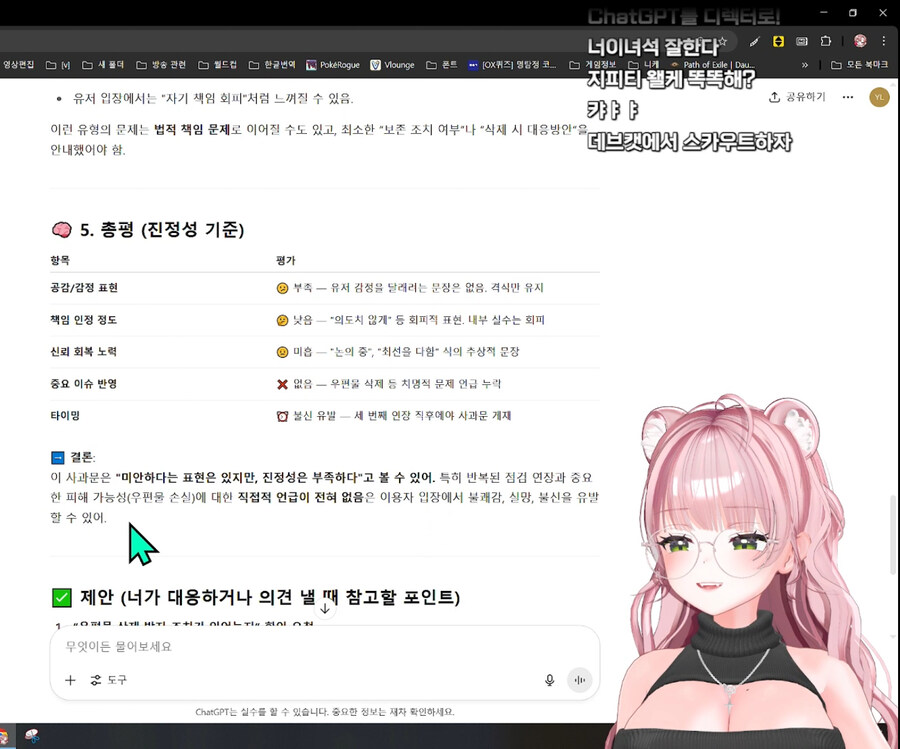This screenshot has height=749, width=900.
Task: Open the [v] bookmark folder
Action: click(x=58, y=65)
